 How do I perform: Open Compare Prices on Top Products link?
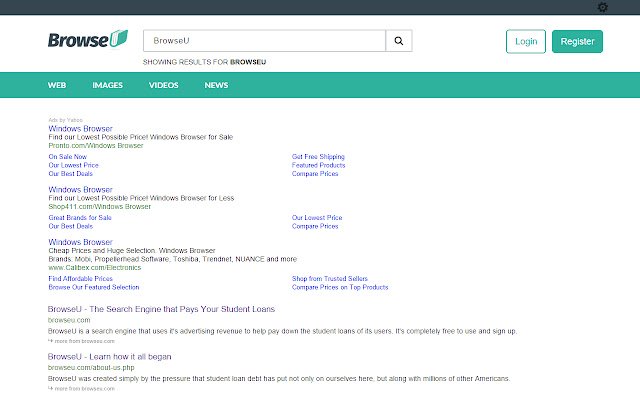tap(340, 287)
